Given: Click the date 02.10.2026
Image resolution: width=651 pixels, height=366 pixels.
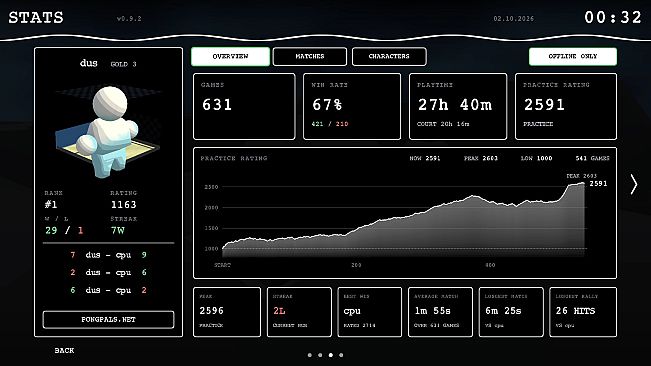Looking at the screenshot, I should 514,19.
